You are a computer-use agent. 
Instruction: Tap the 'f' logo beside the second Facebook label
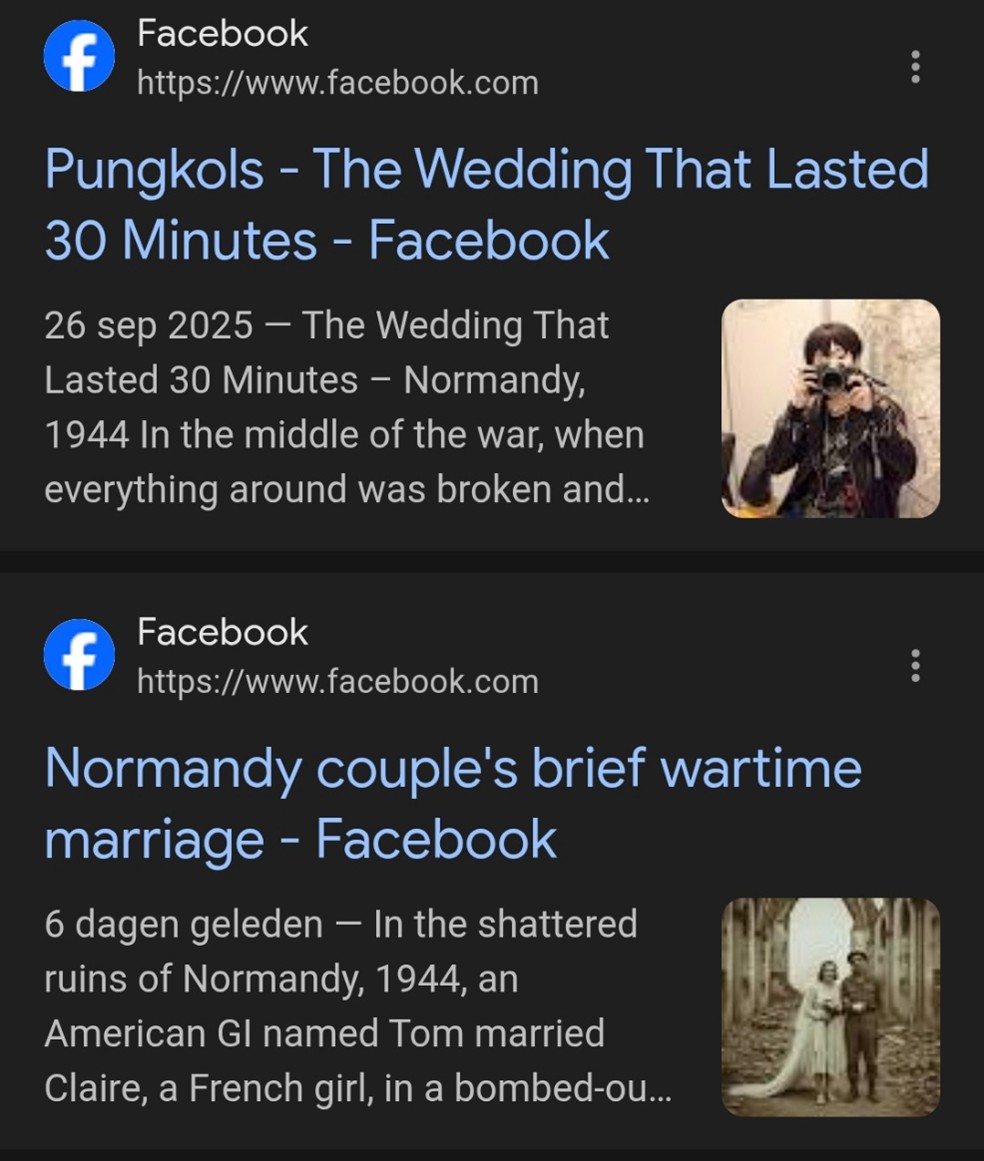pyautogui.click(x=79, y=655)
